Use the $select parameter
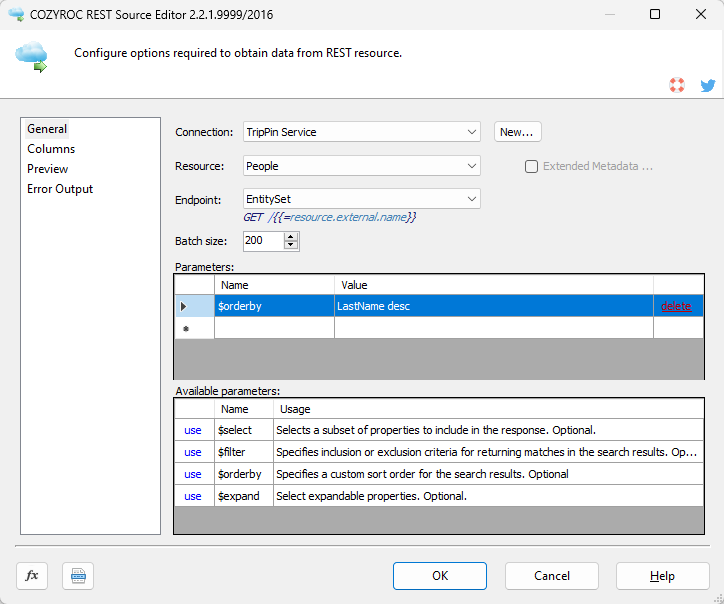 tap(193, 430)
